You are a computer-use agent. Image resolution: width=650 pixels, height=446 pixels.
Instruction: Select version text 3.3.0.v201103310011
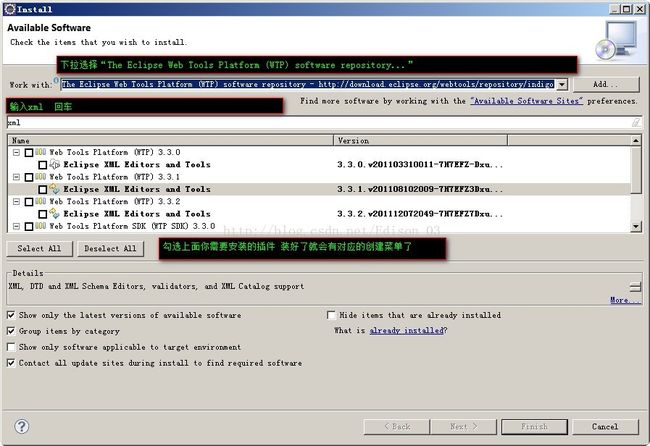(420, 165)
